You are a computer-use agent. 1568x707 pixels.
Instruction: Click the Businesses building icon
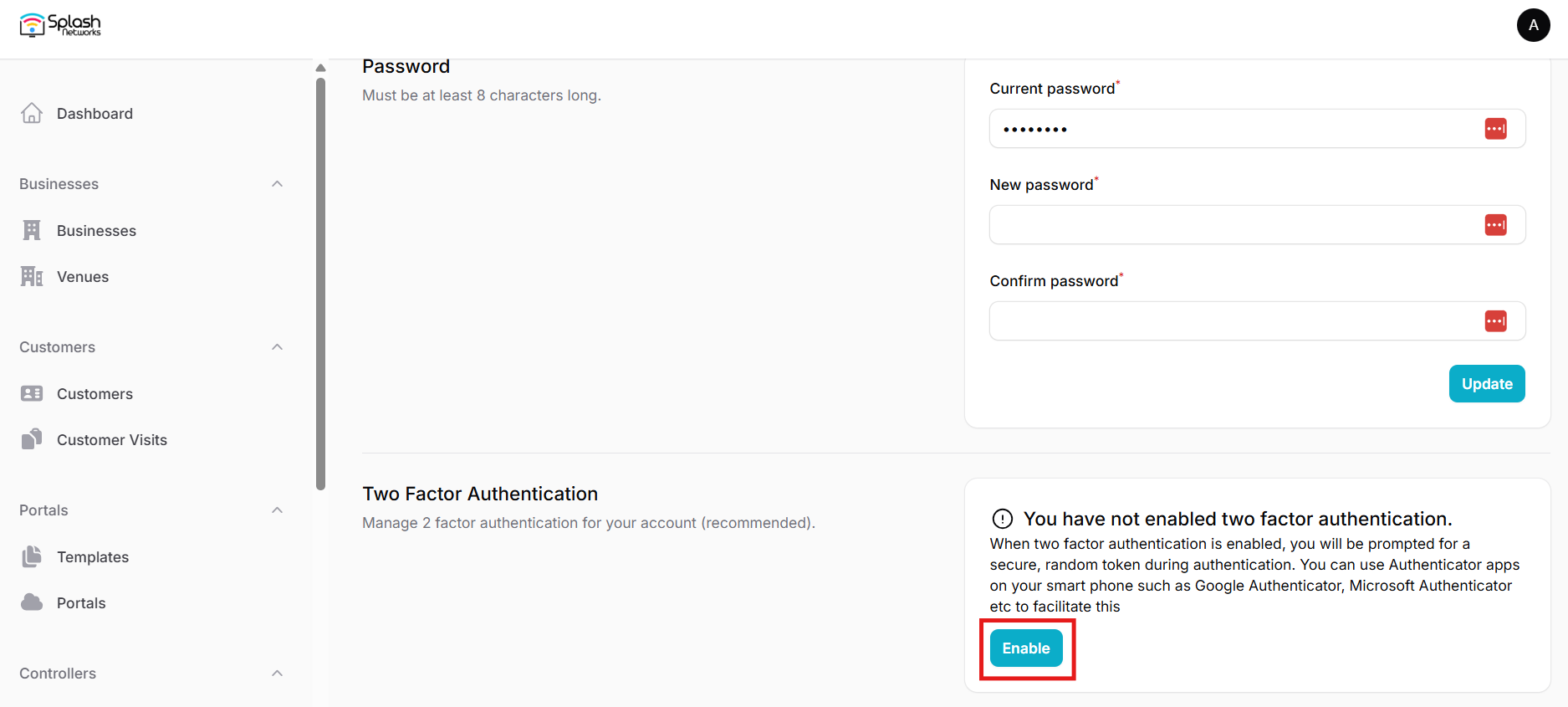click(x=32, y=230)
